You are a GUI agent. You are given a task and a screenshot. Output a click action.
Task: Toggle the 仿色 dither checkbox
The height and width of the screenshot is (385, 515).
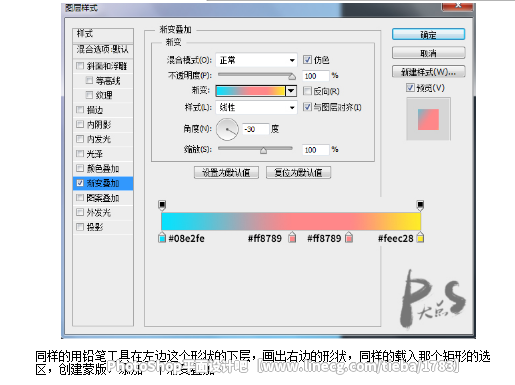(307, 60)
